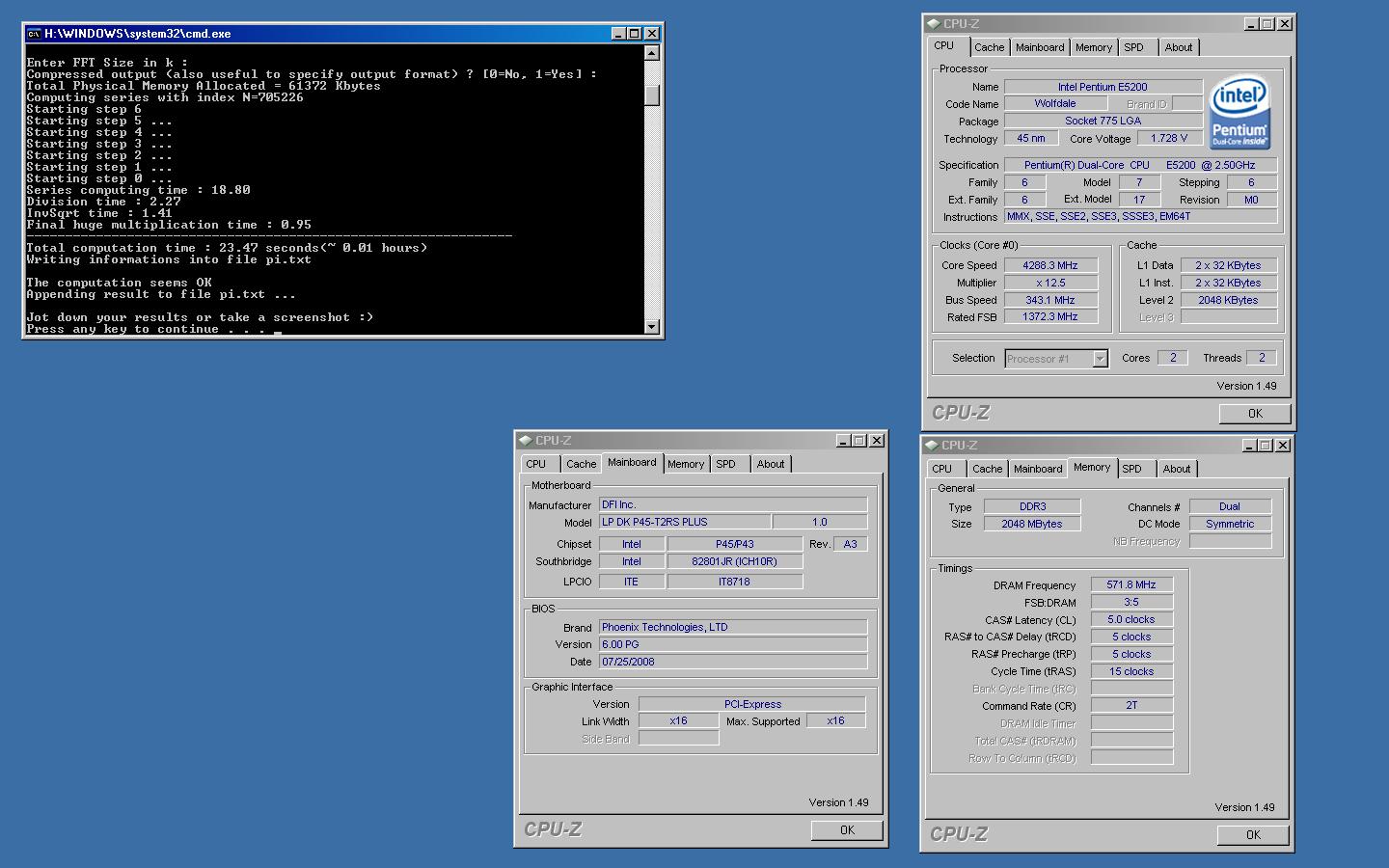Minimize the cmd.exe window
This screenshot has width=1389, height=868.
(x=618, y=34)
